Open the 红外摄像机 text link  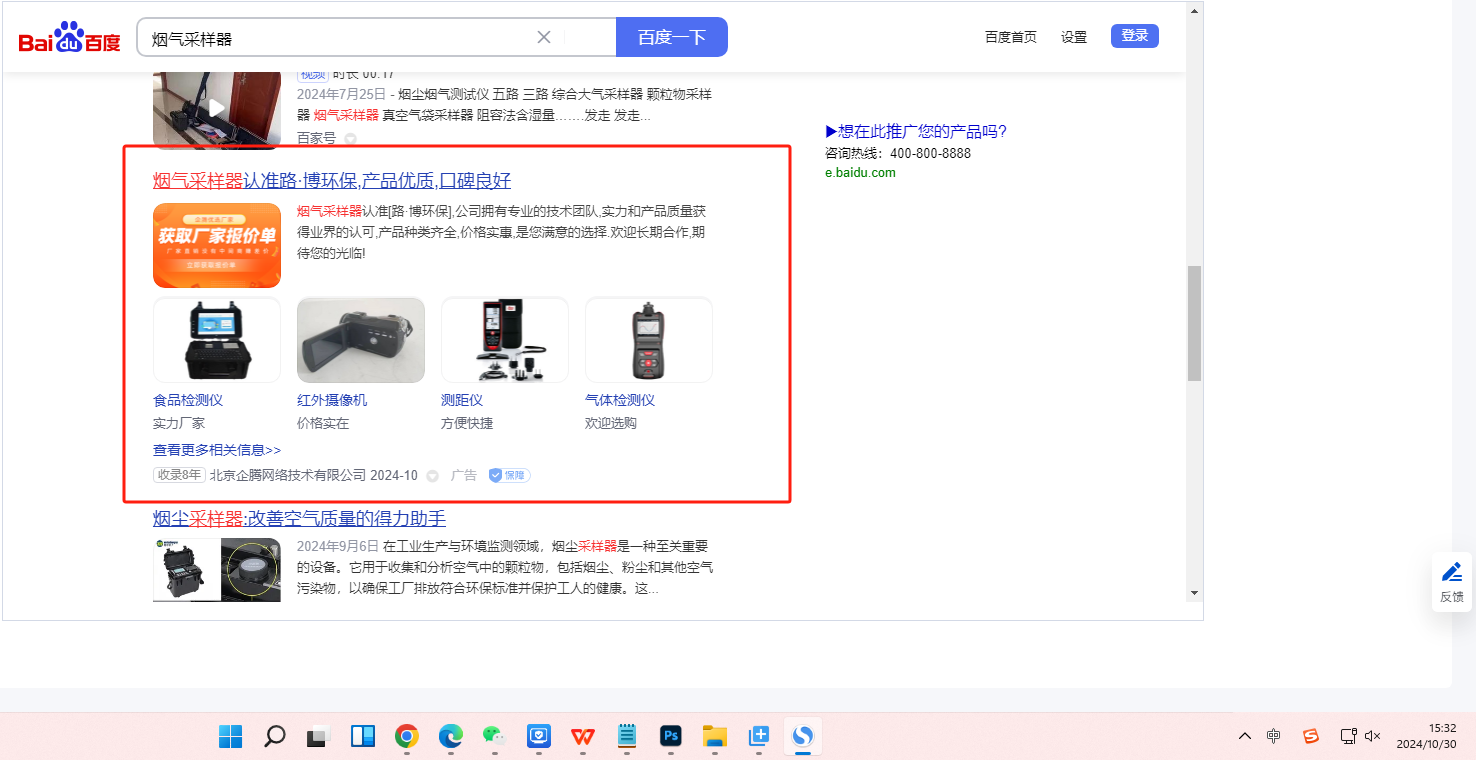[332, 400]
